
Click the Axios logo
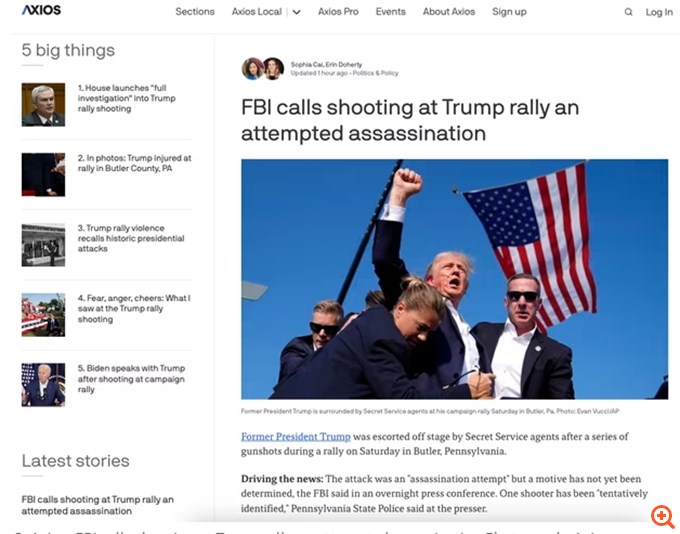(42, 10)
